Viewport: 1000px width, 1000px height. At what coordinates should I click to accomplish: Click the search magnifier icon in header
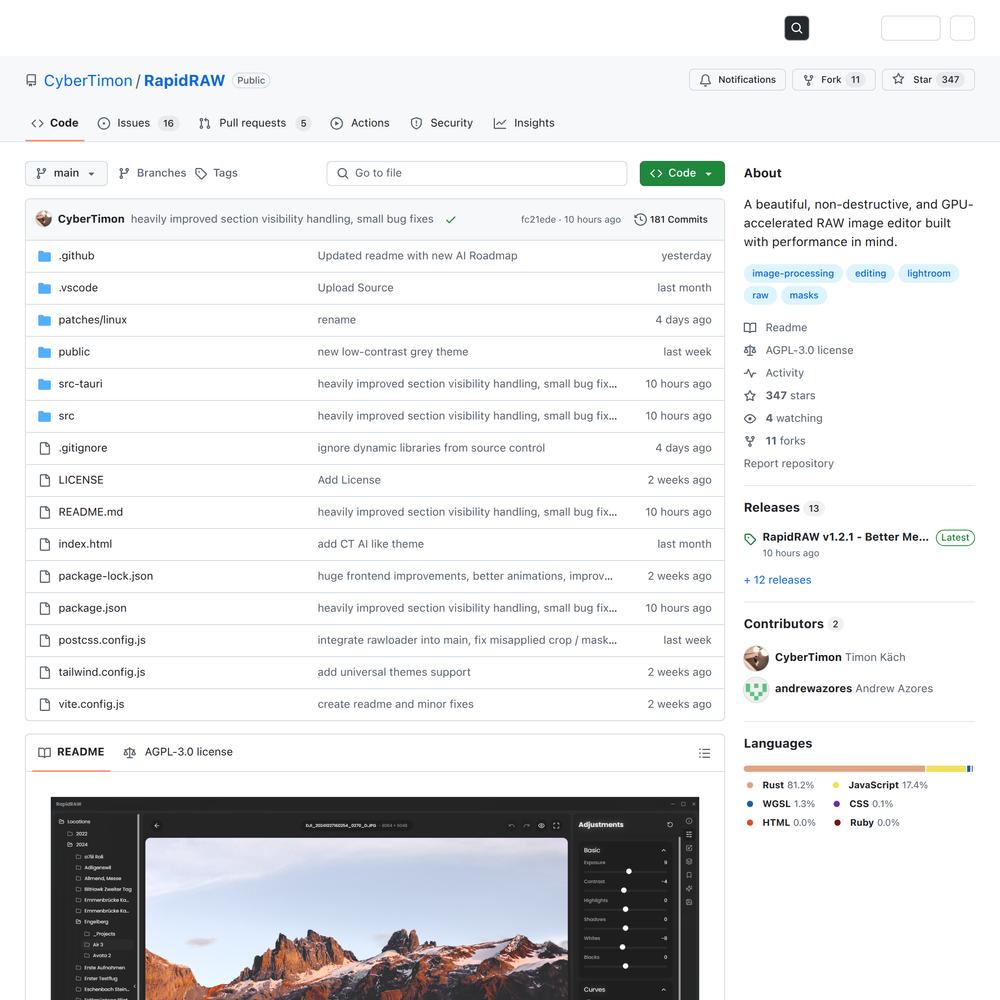coord(796,28)
